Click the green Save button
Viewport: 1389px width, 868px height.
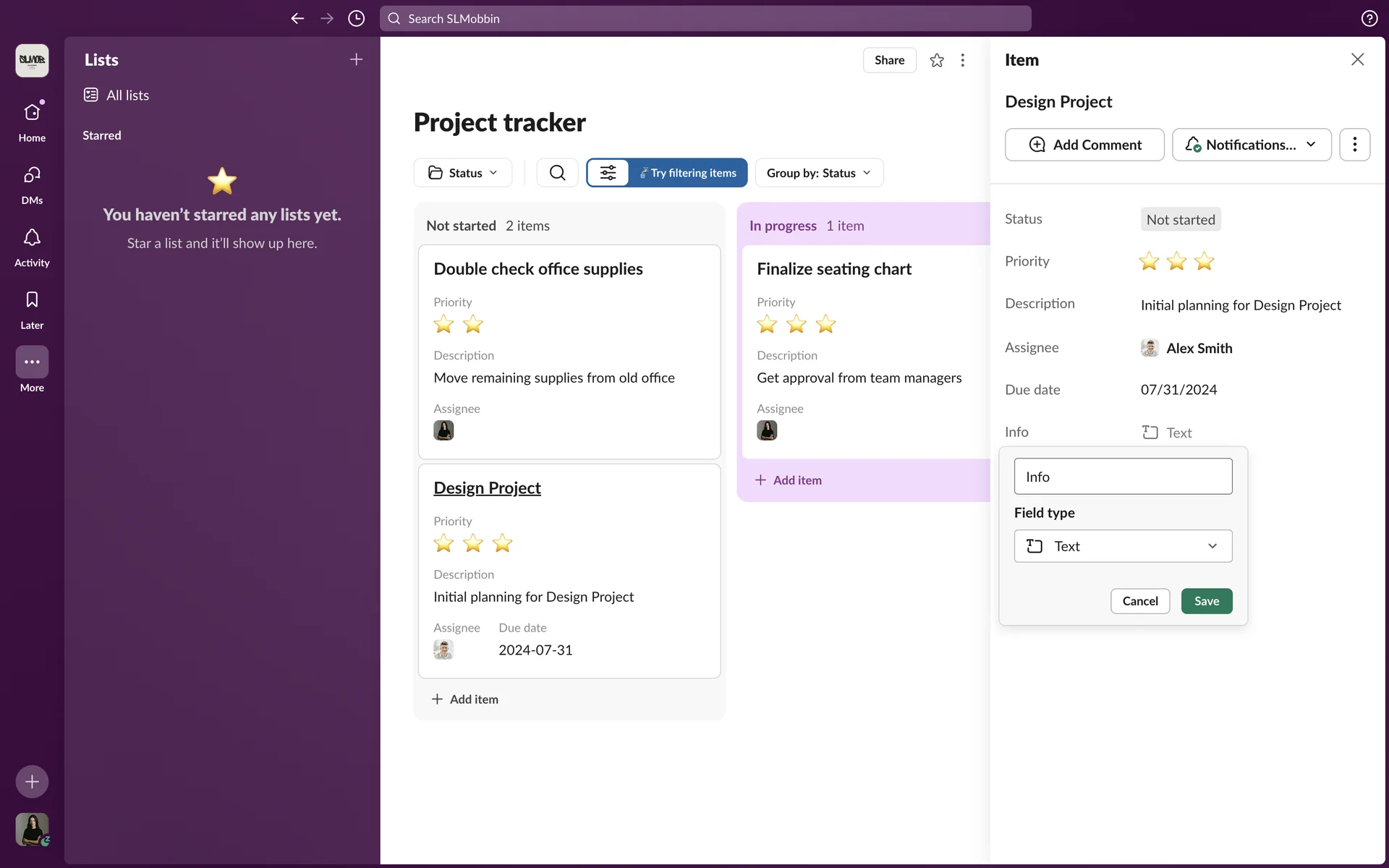[1207, 601]
